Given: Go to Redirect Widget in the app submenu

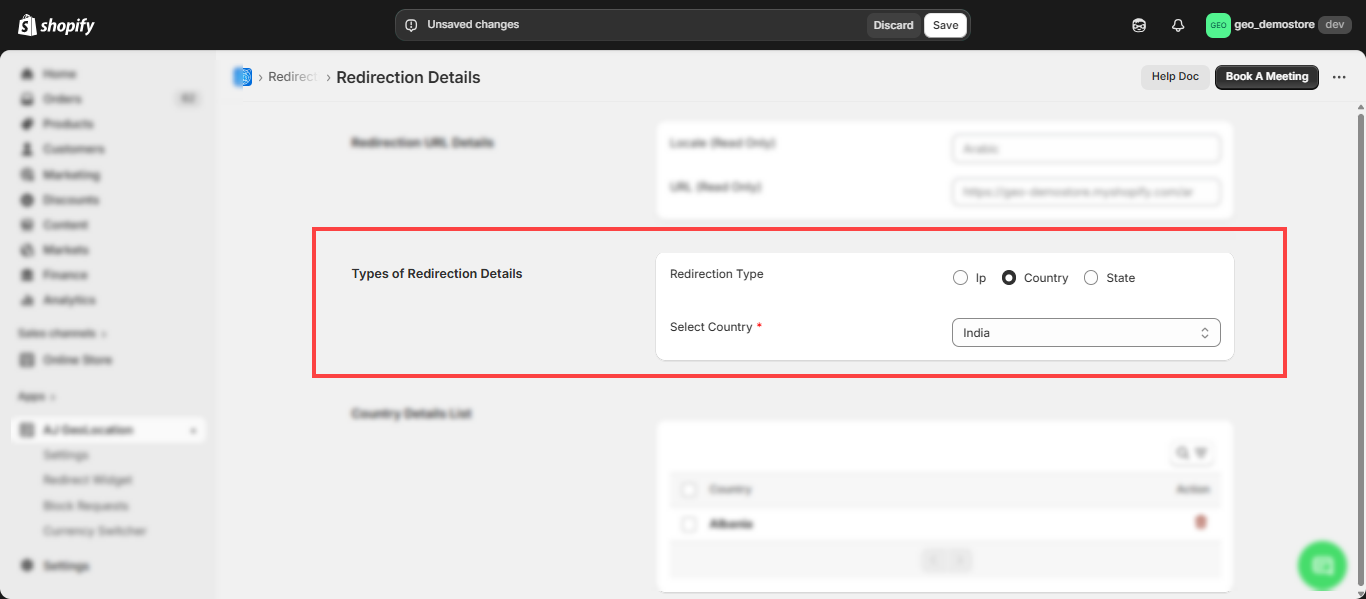Looking at the screenshot, I should pos(87,480).
